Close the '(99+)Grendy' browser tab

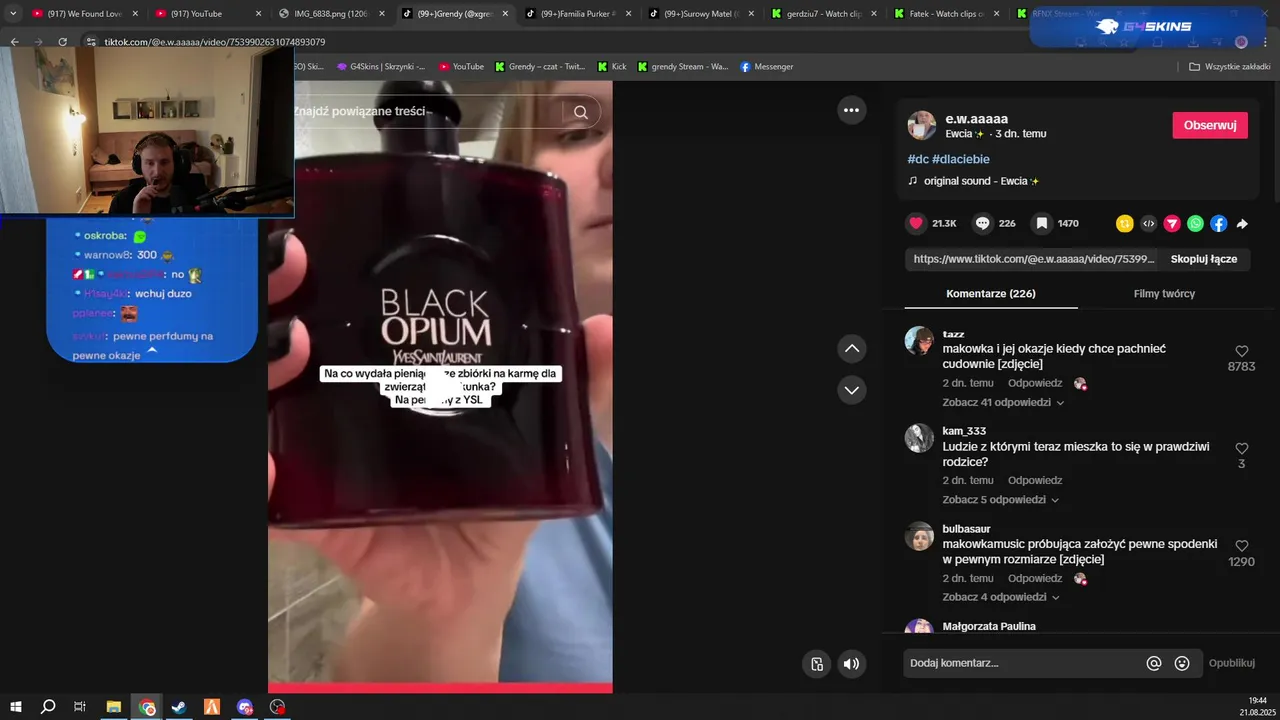(x=505, y=14)
